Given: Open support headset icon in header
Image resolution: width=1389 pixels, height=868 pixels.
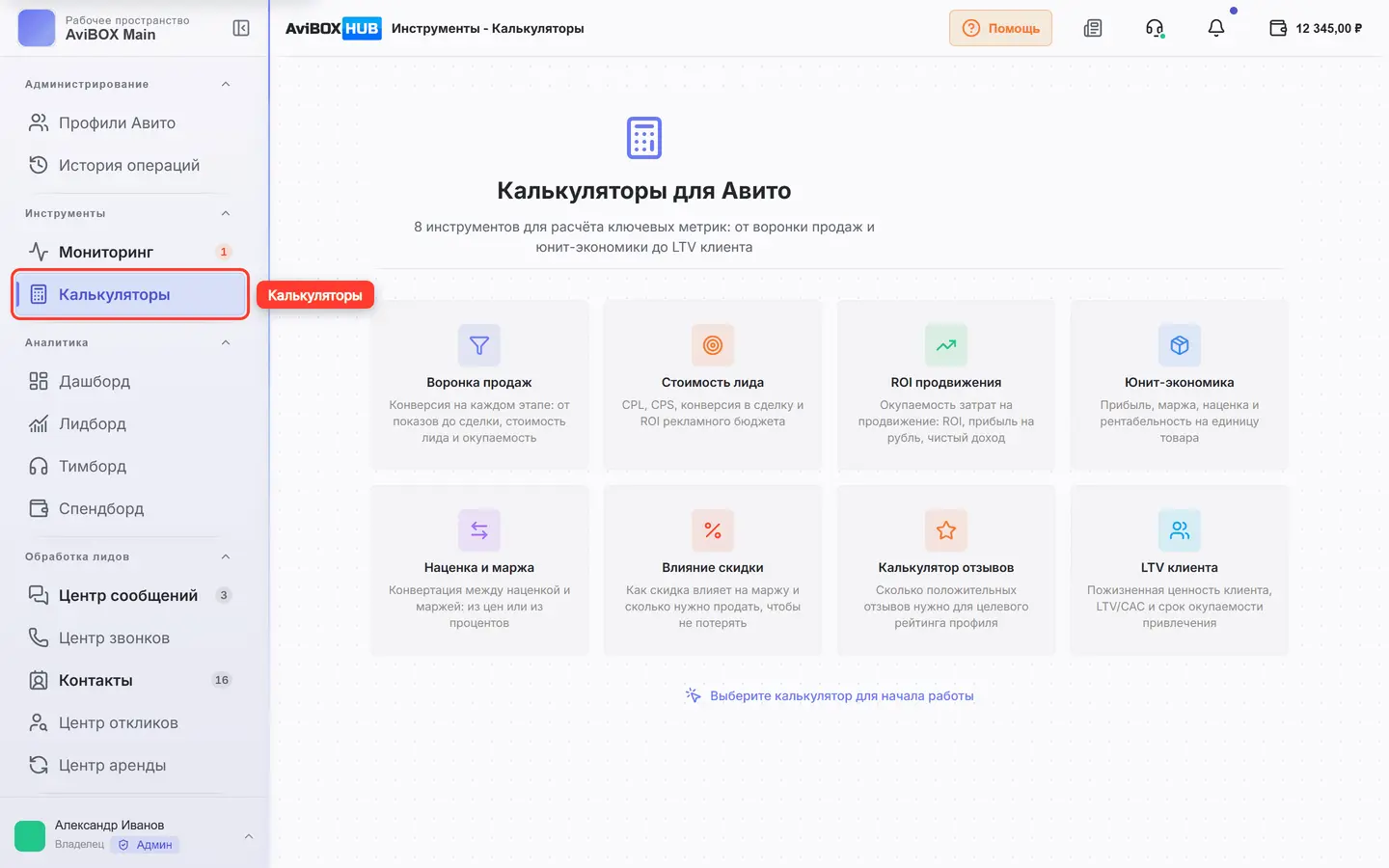Looking at the screenshot, I should [1155, 28].
